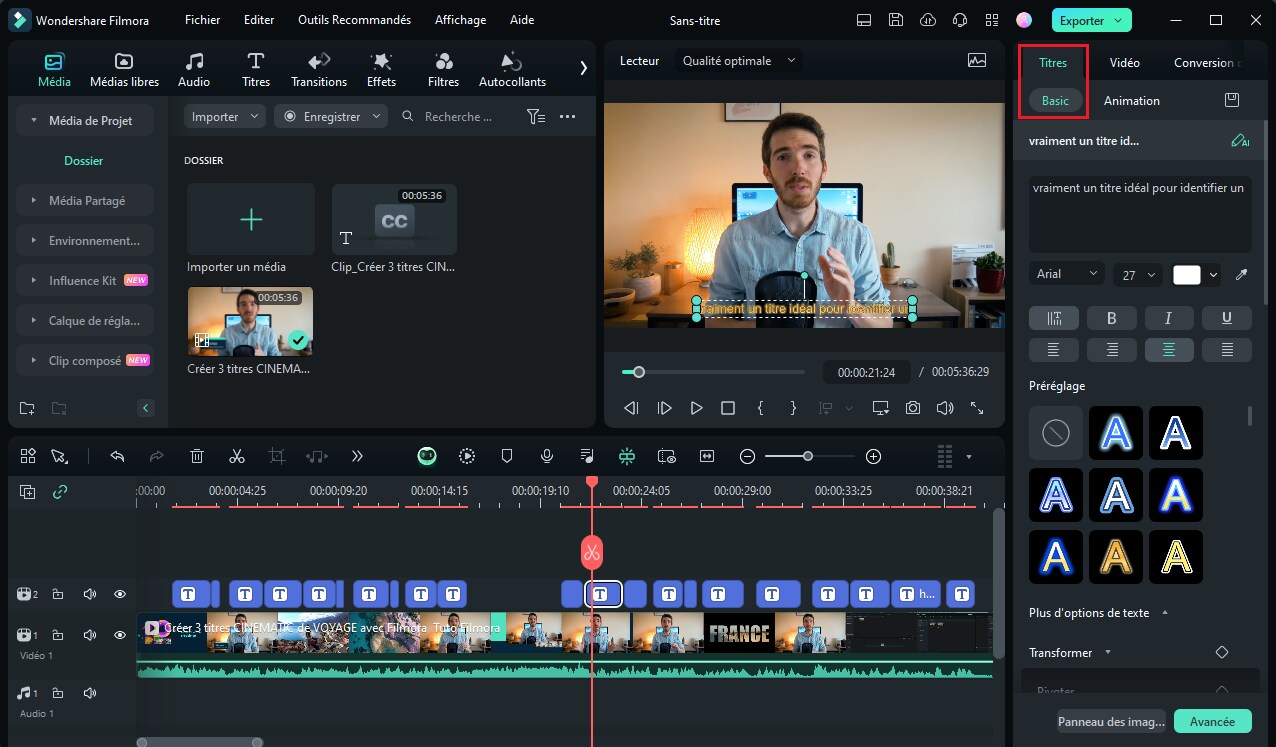Open the Crop tool in timeline toolbar
Viewport: 1276px width, 747px height.
click(x=277, y=456)
